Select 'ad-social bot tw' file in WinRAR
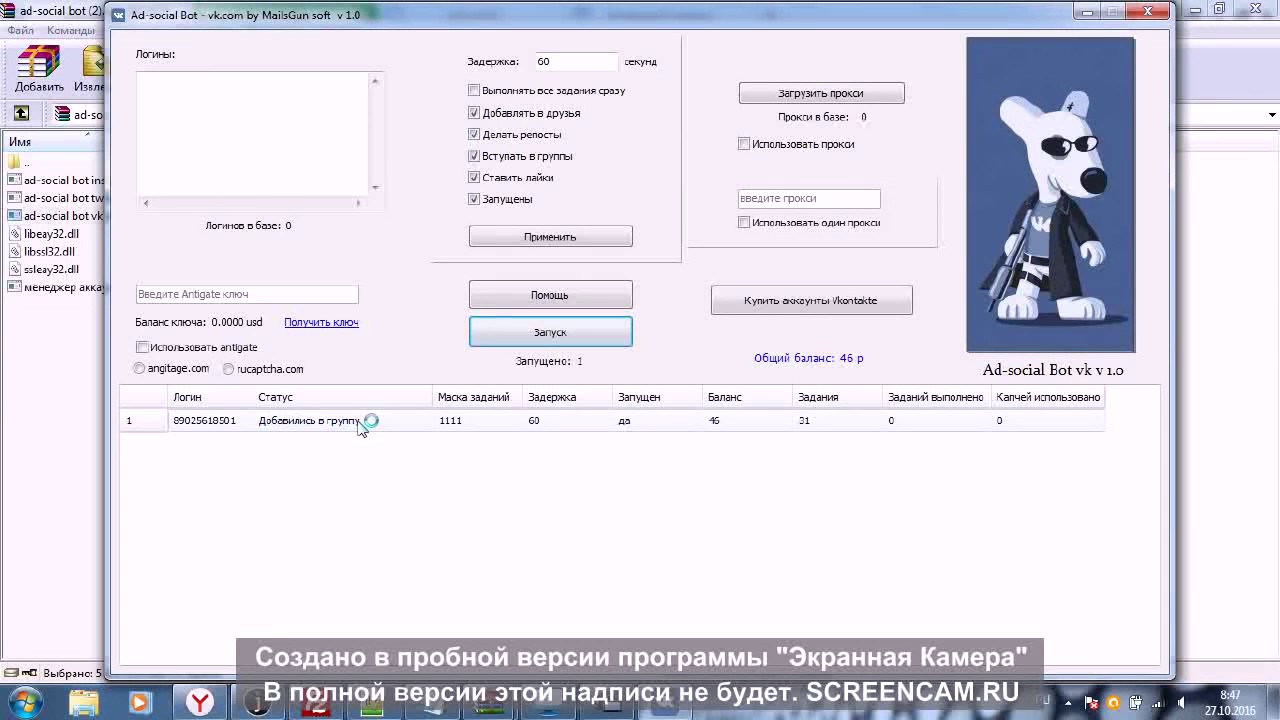 [x=55, y=198]
